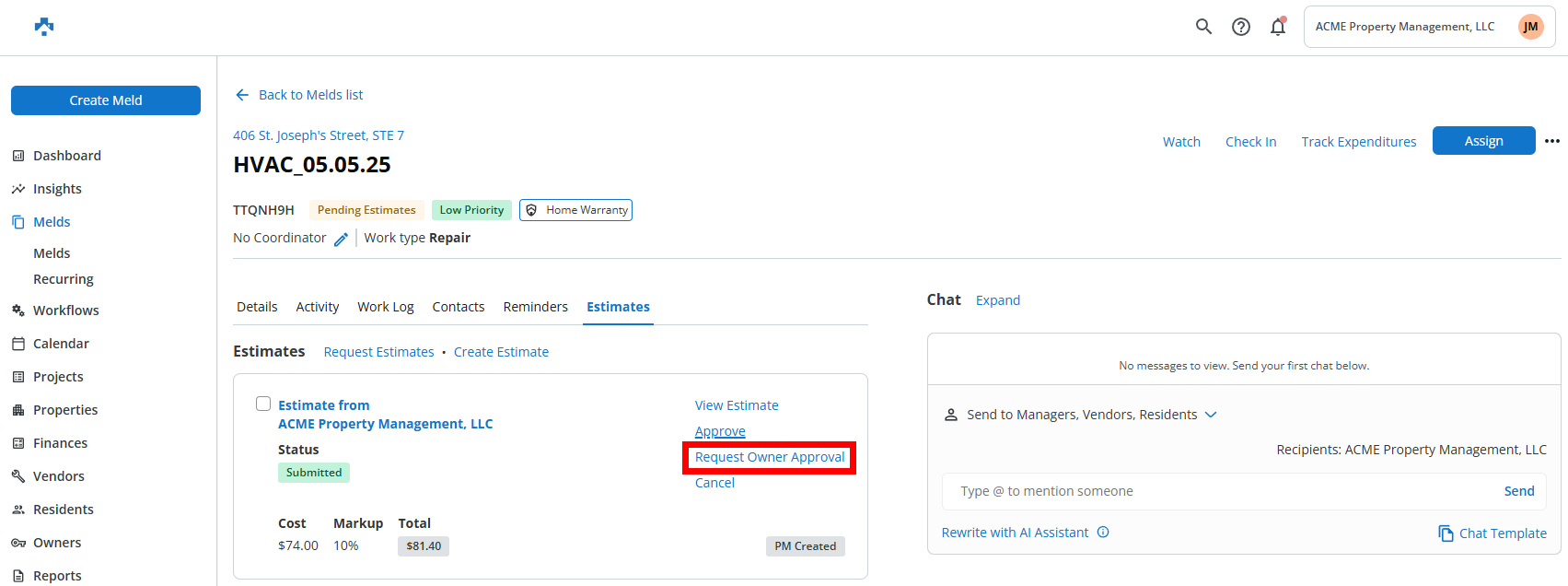The image size is (1568, 586).
Task: Expand the chat recipients dropdown chevron
Action: 1211,415
